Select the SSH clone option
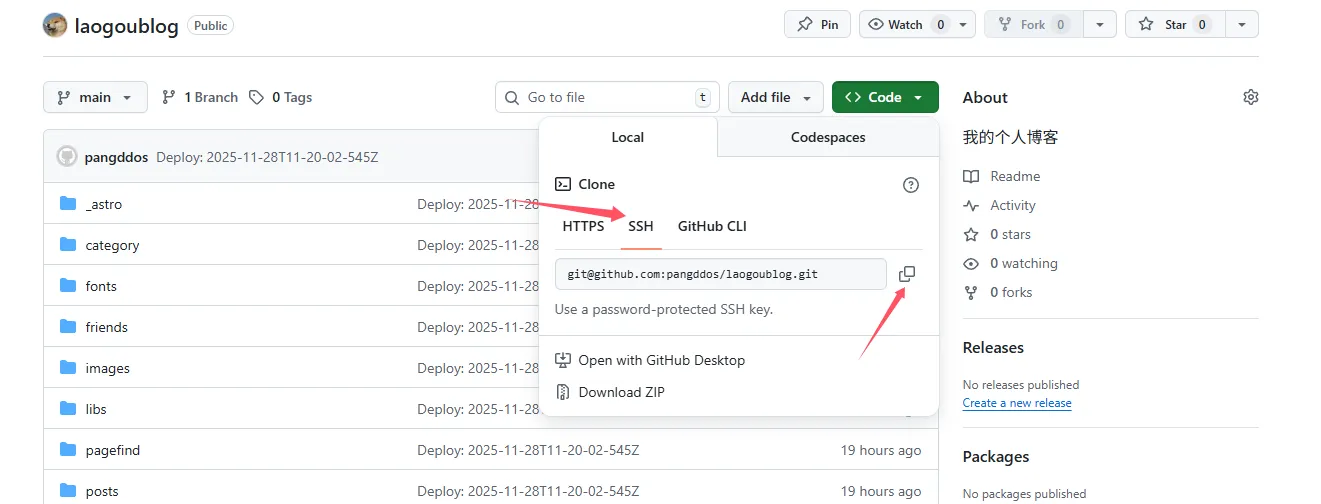 click(x=641, y=226)
